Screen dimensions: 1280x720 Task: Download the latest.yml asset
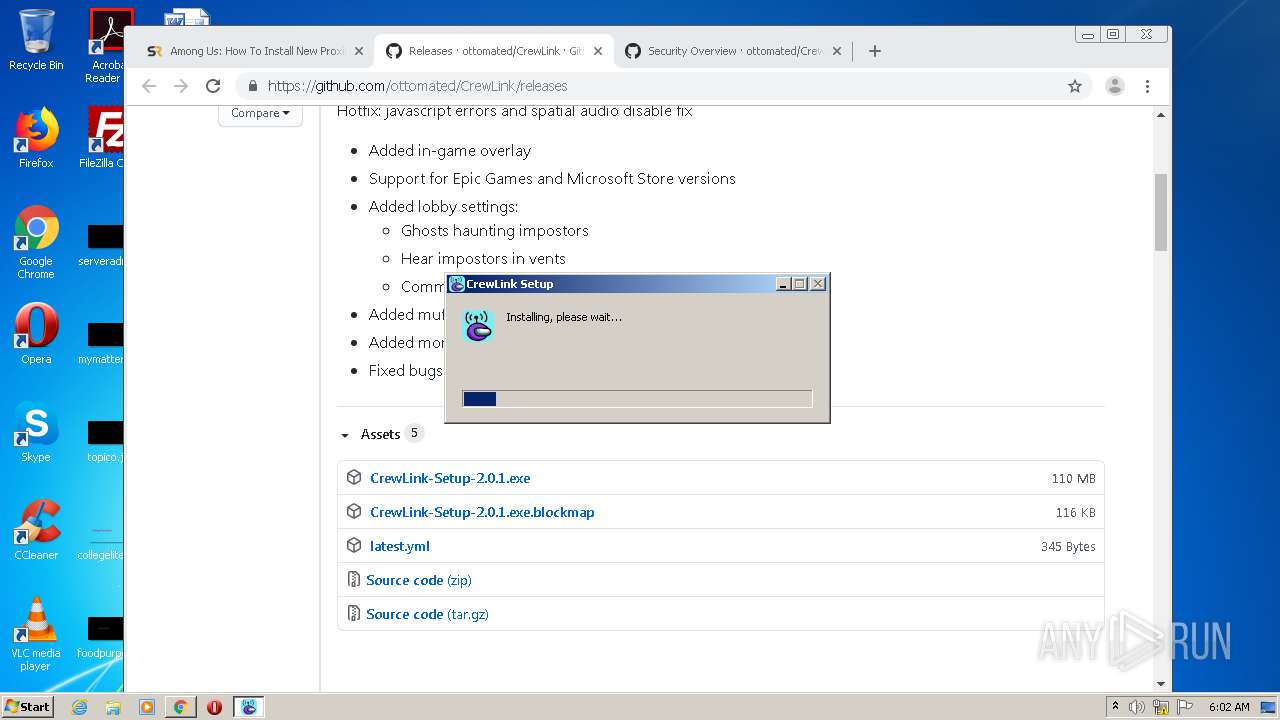point(400,546)
